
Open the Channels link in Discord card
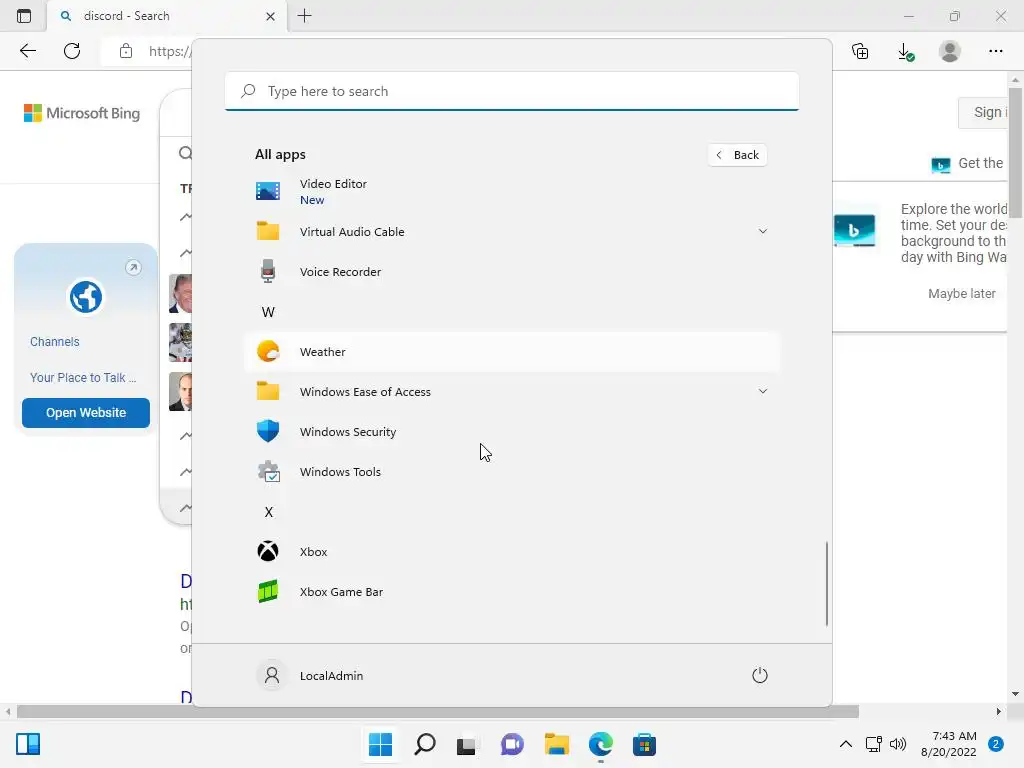coord(54,342)
